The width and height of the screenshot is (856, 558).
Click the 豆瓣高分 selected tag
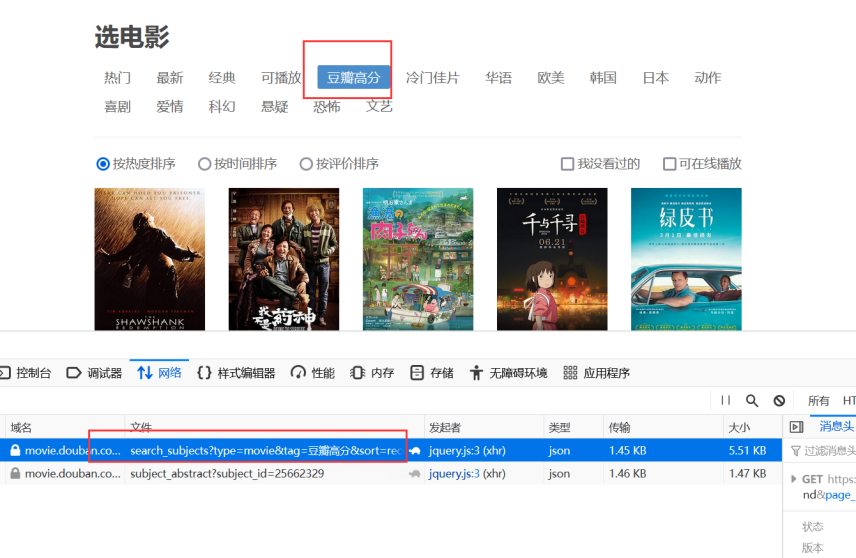(x=354, y=78)
